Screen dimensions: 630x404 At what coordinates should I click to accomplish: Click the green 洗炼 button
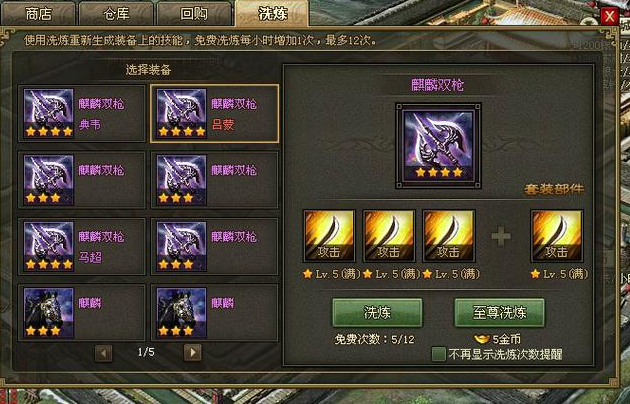tap(377, 312)
